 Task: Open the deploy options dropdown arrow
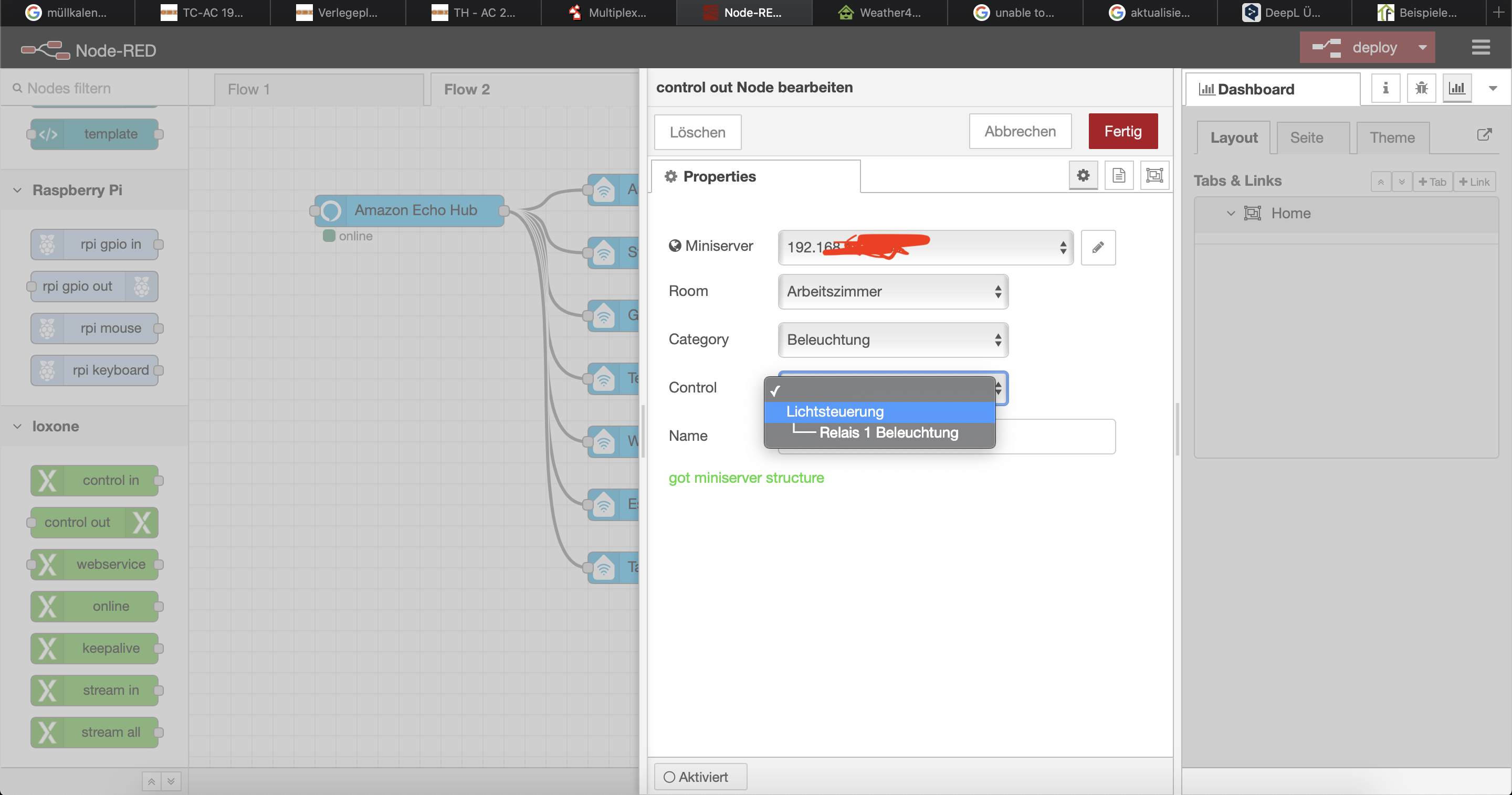(x=1422, y=48)
